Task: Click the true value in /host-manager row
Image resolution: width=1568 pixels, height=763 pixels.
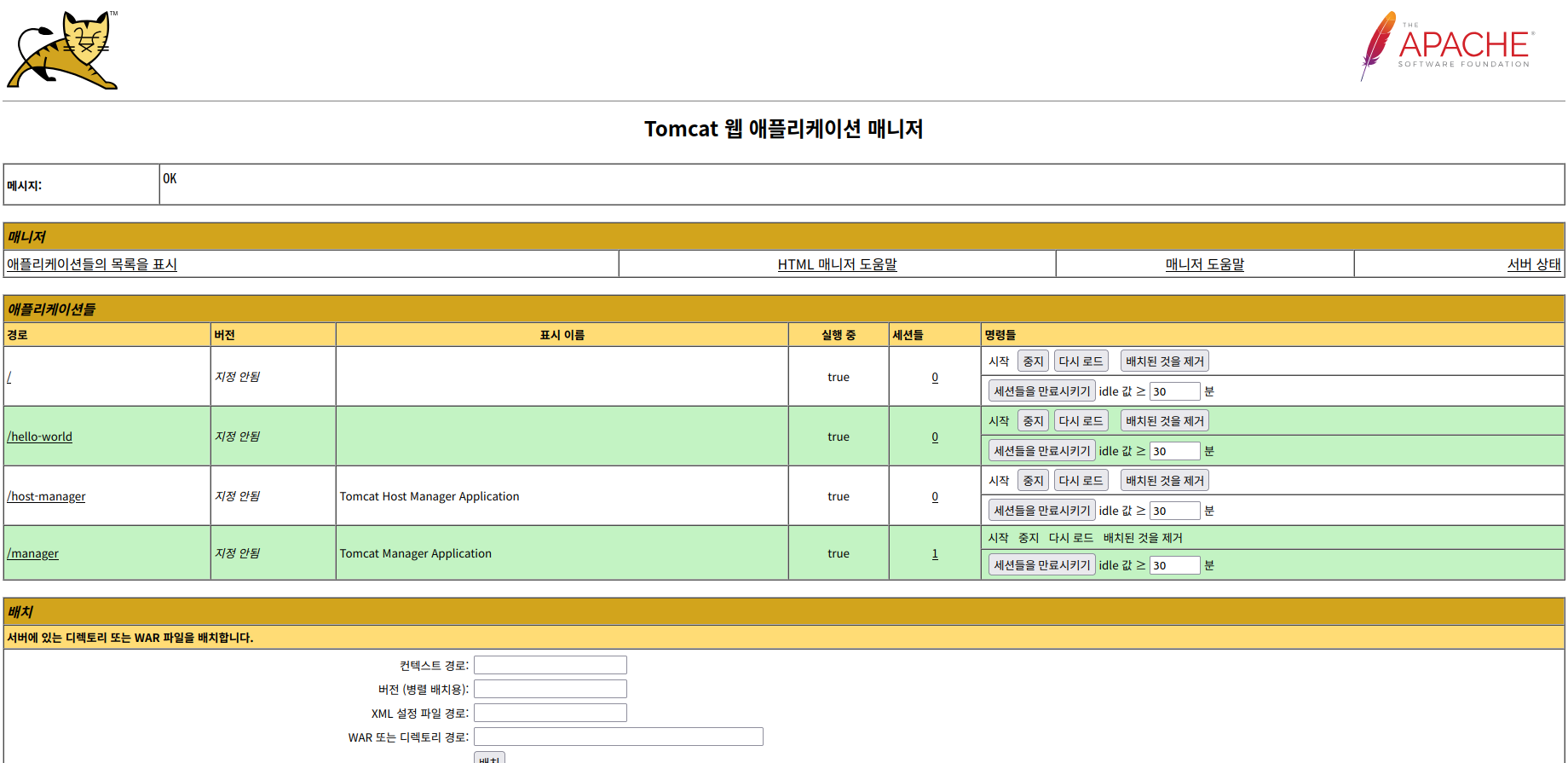Action: pos(839,496)
